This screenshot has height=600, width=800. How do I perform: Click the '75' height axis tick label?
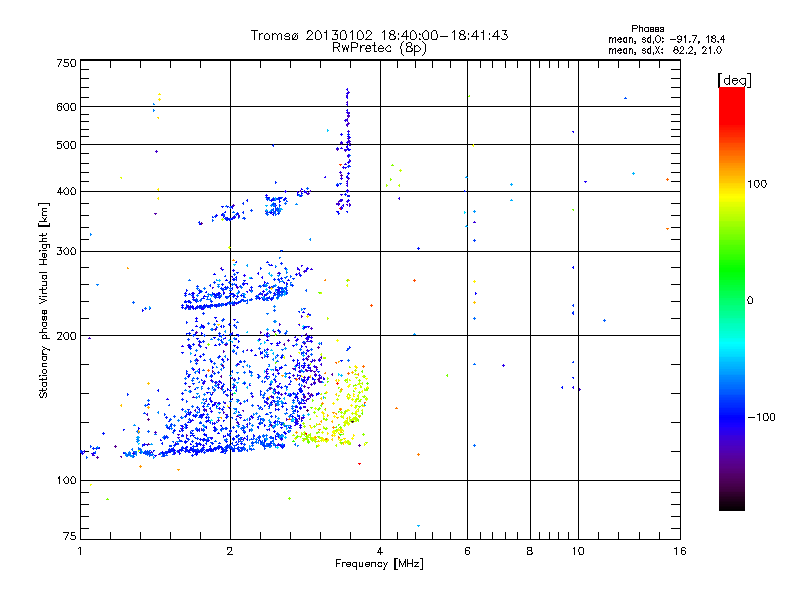pyautogui.click(x=70, y=536)
